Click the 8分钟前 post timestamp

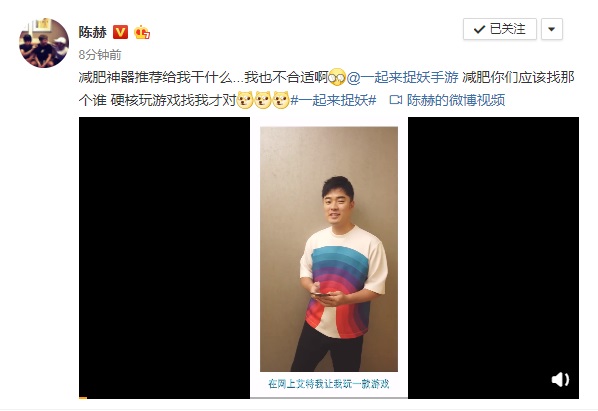100,55
